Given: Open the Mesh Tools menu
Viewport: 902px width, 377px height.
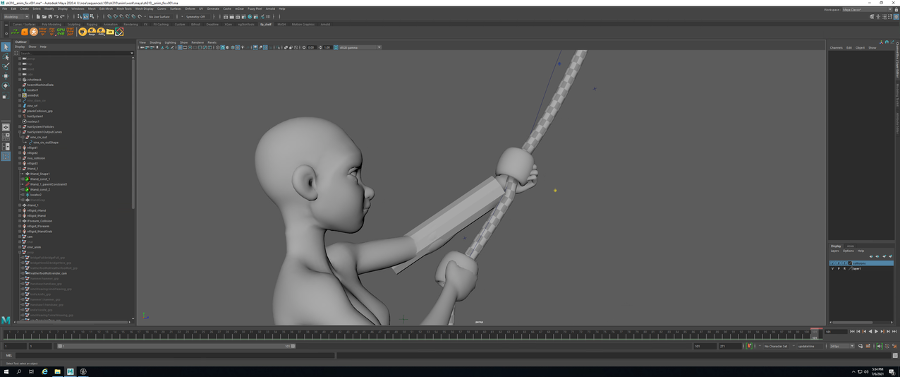Looking at the screenshot, I should tap(124, 9).
